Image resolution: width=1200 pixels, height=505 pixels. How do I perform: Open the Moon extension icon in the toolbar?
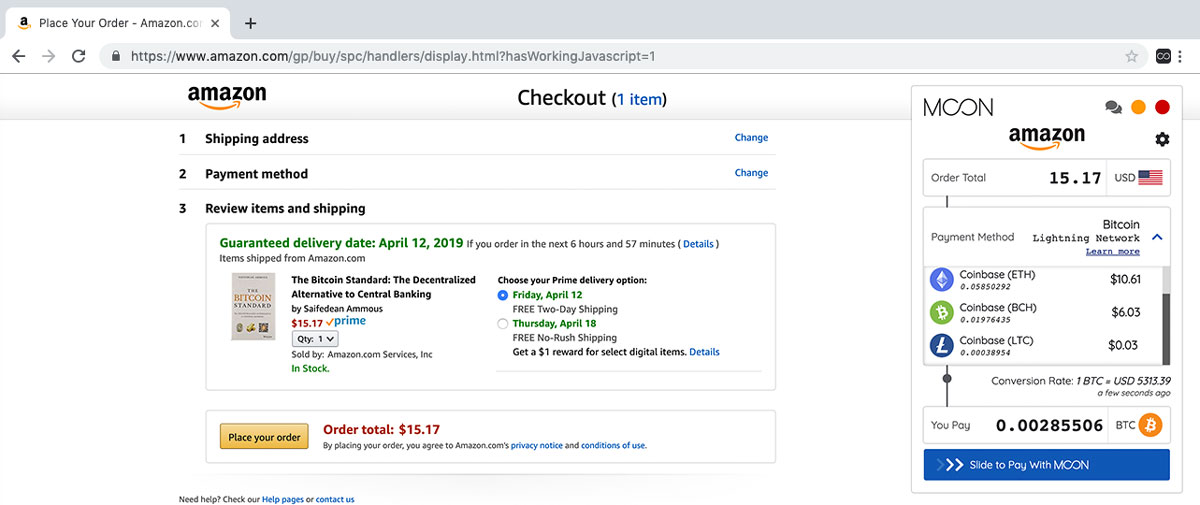[x=1164, y=56]
